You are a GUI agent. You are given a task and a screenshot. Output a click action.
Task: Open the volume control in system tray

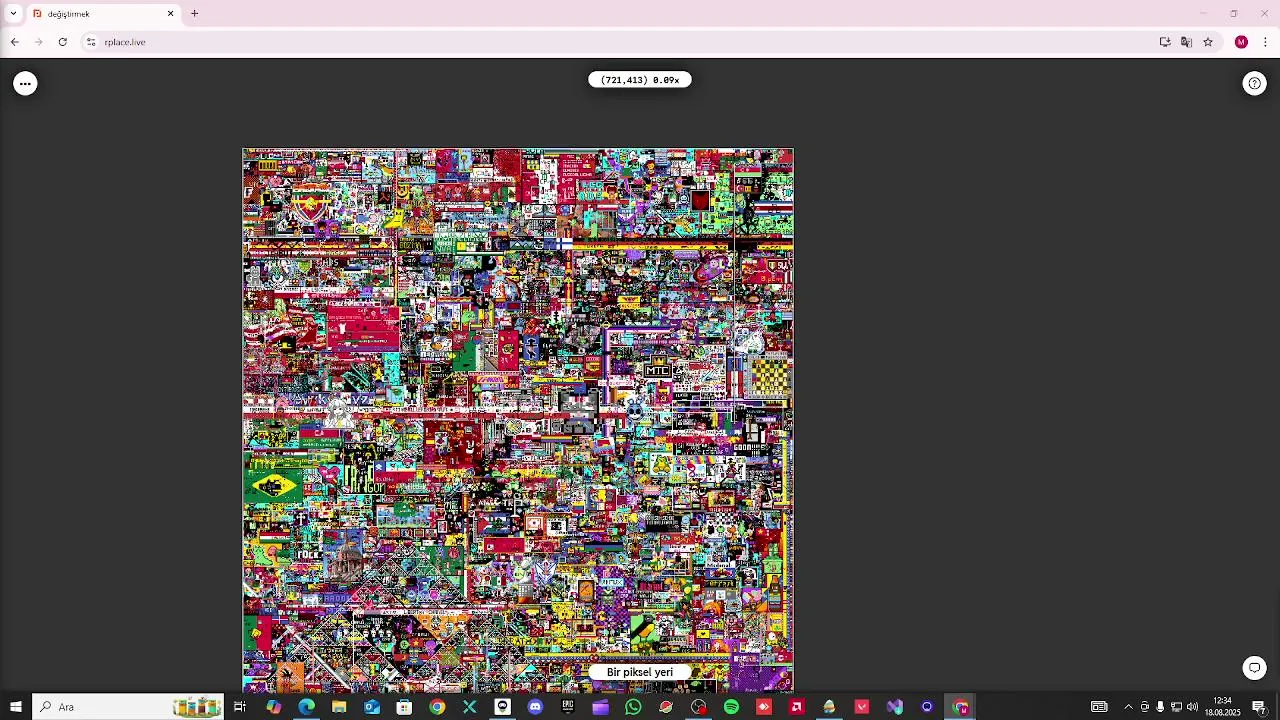pyautogui.click(x=1192, y=707)
